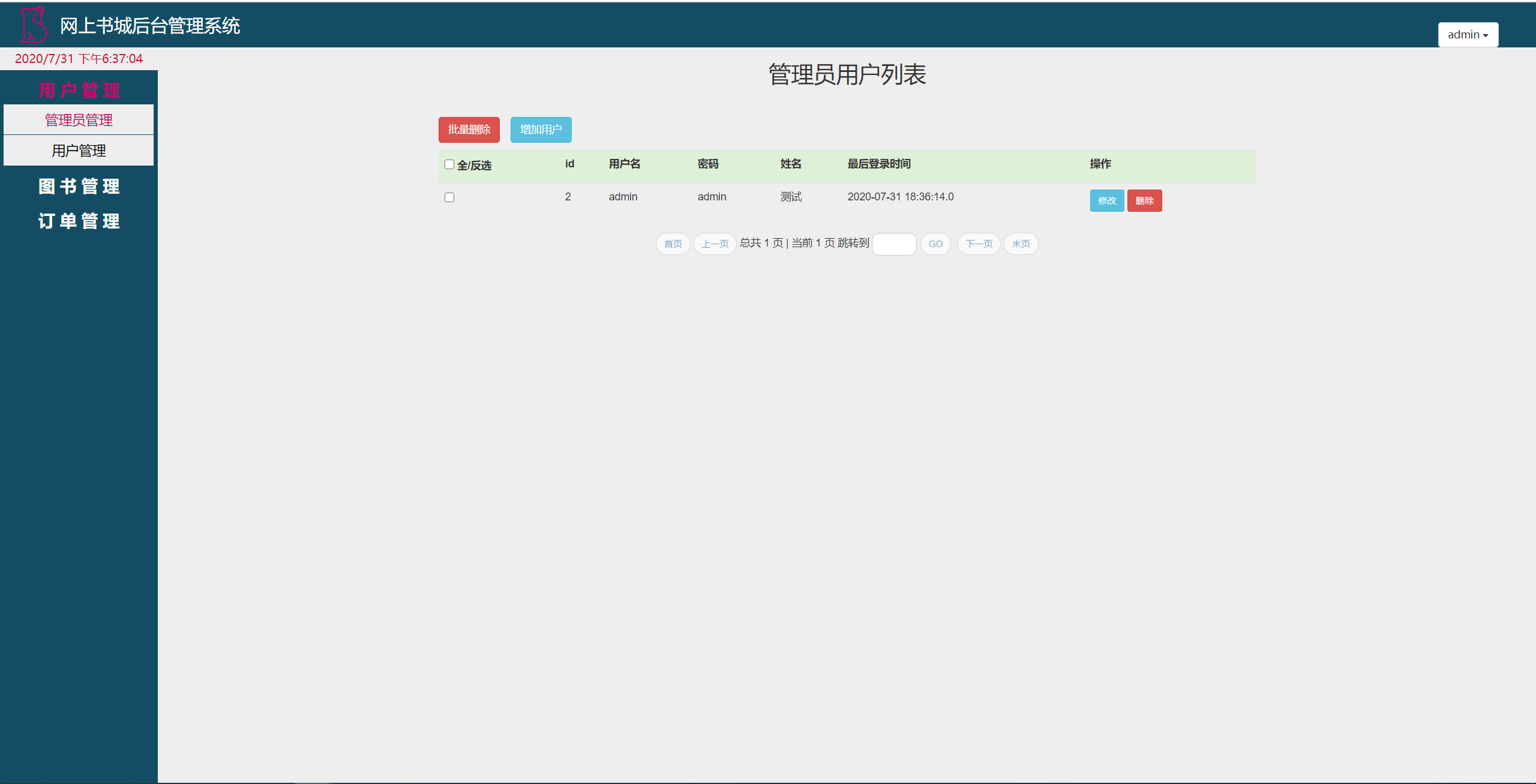Expand the book management sidebar section
Screen dimensions: 1536x784
[79, 187]
